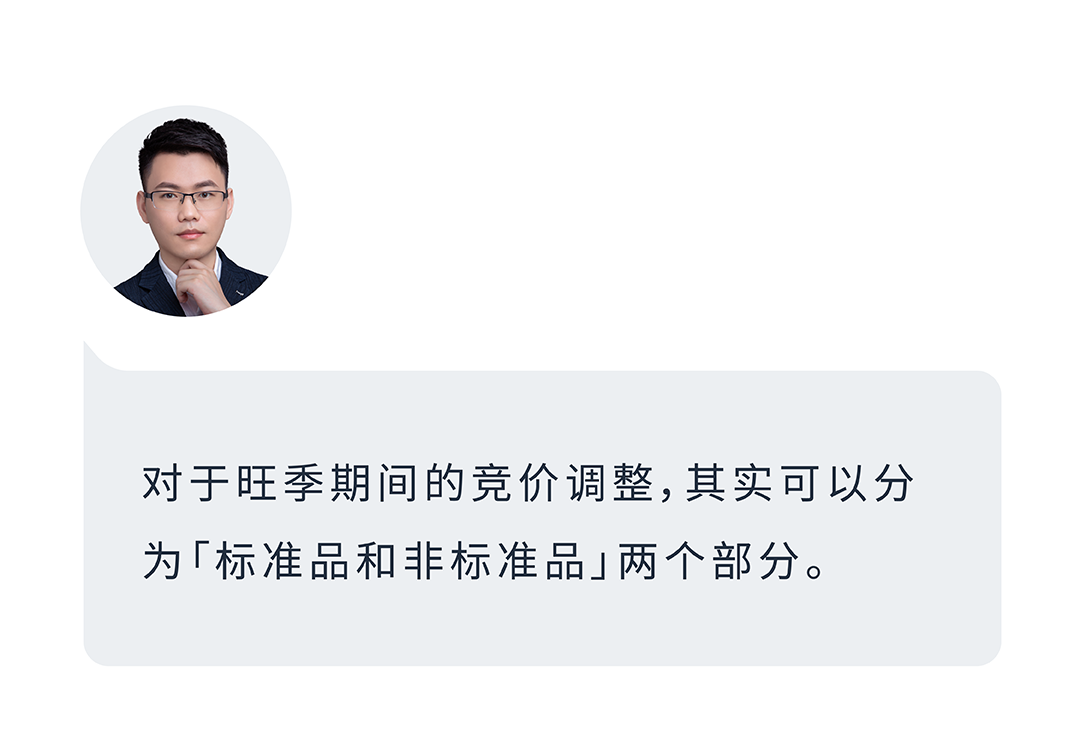The image size is (1080, 747).
Task: Click the glasses on the avatar's face
Action: tap(186, 200)
